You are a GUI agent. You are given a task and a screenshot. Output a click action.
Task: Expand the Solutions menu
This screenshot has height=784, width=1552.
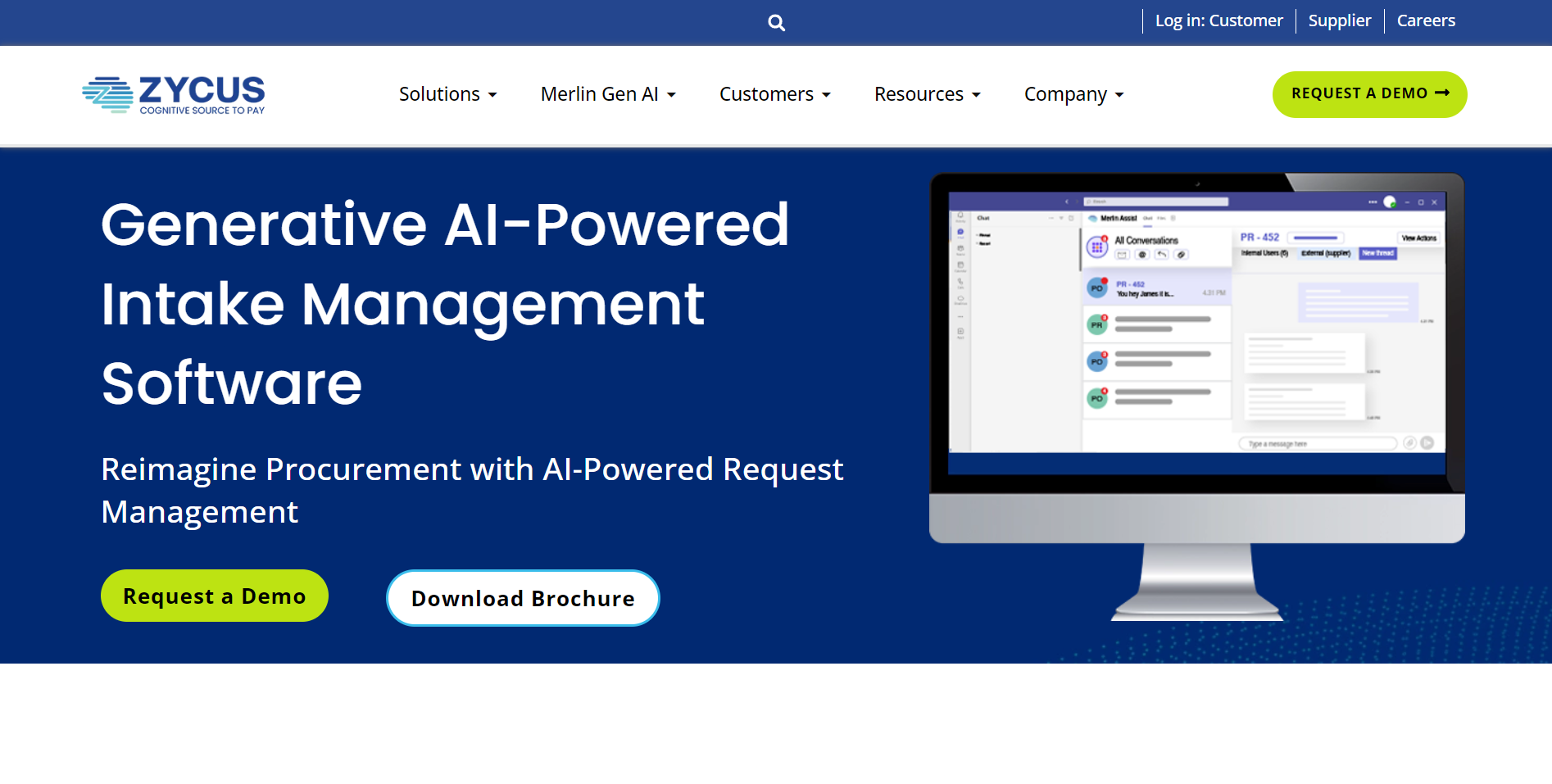(448, 94)
